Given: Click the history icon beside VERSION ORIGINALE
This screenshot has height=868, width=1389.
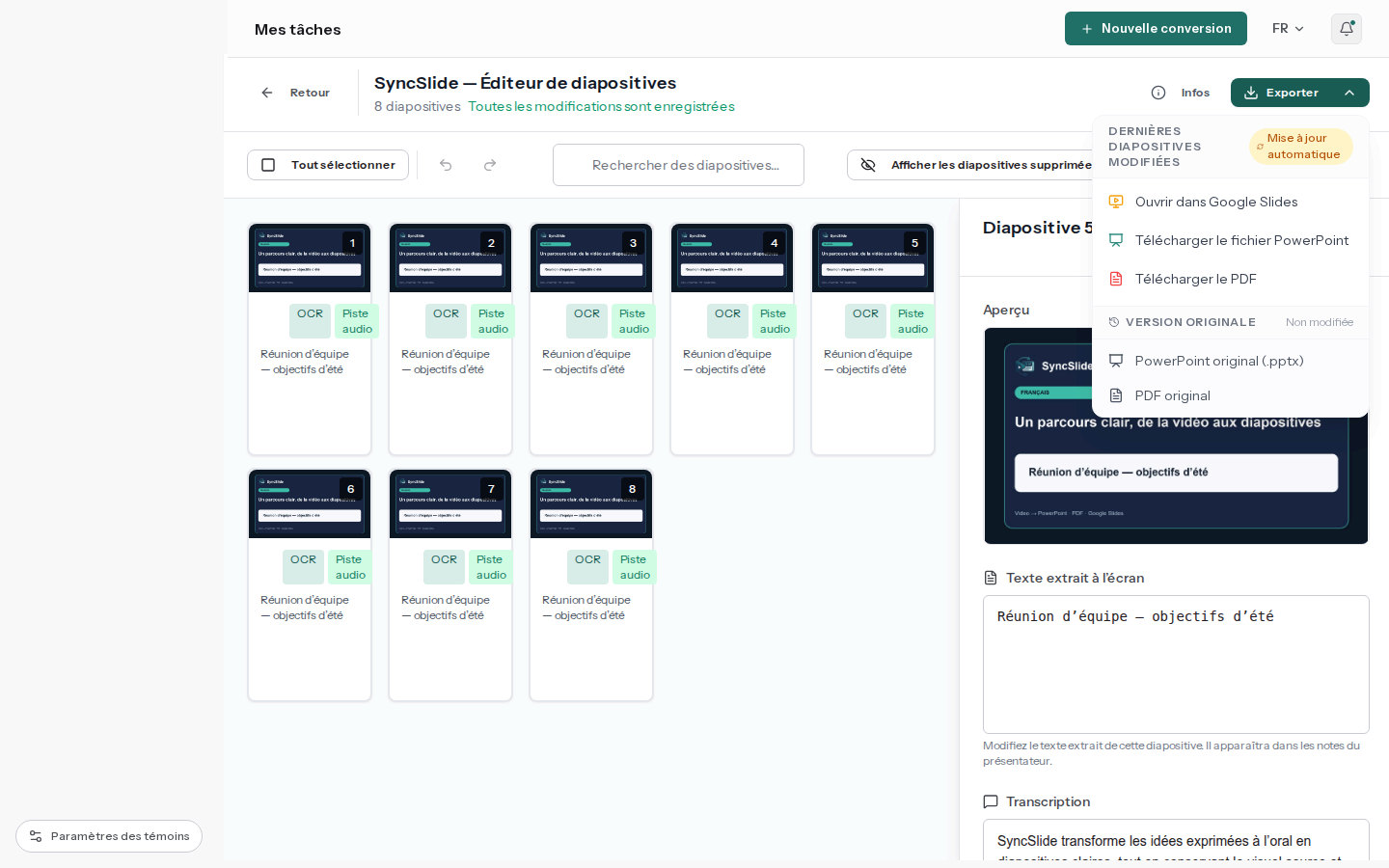Looking at the screenshot, I should 1114,322.
